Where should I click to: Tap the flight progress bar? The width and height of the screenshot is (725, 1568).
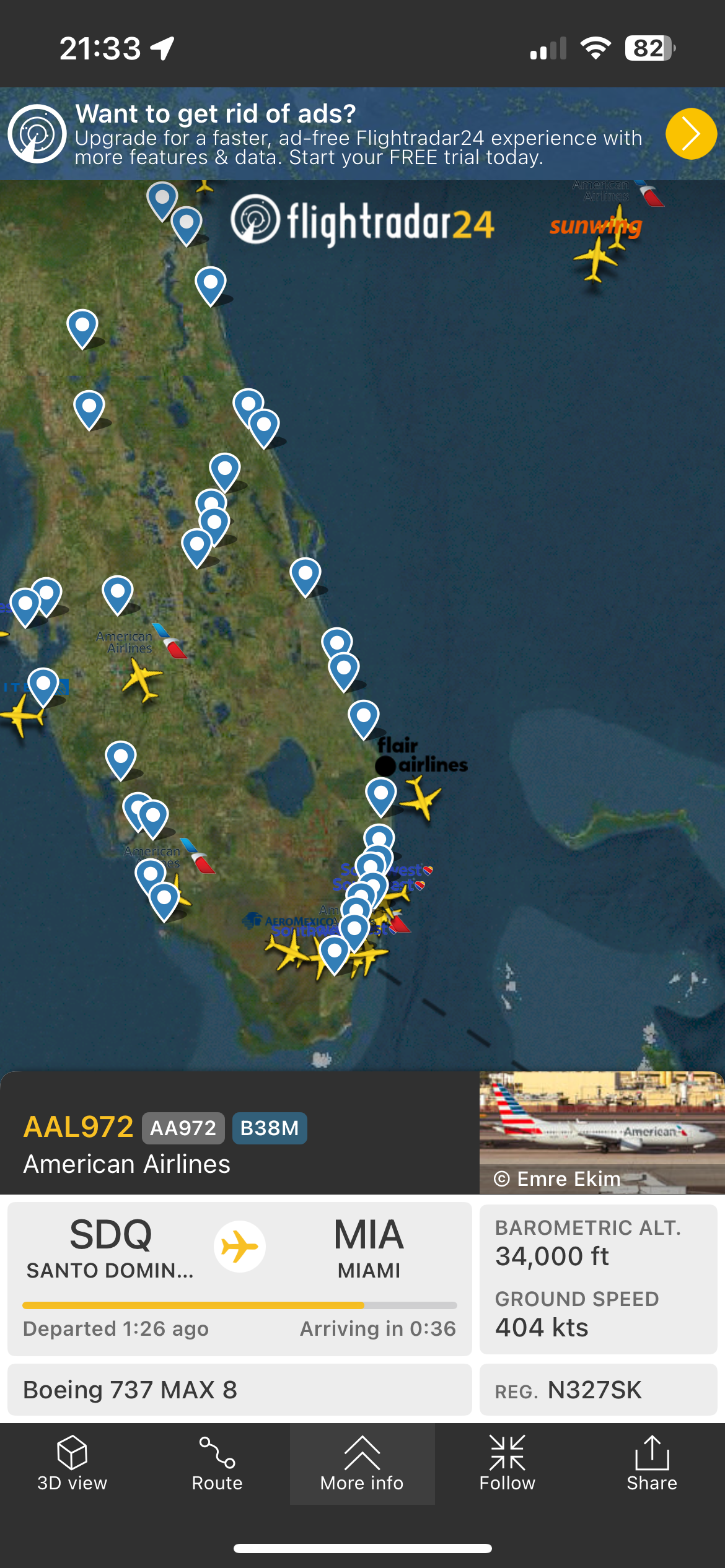(239, 1305)
